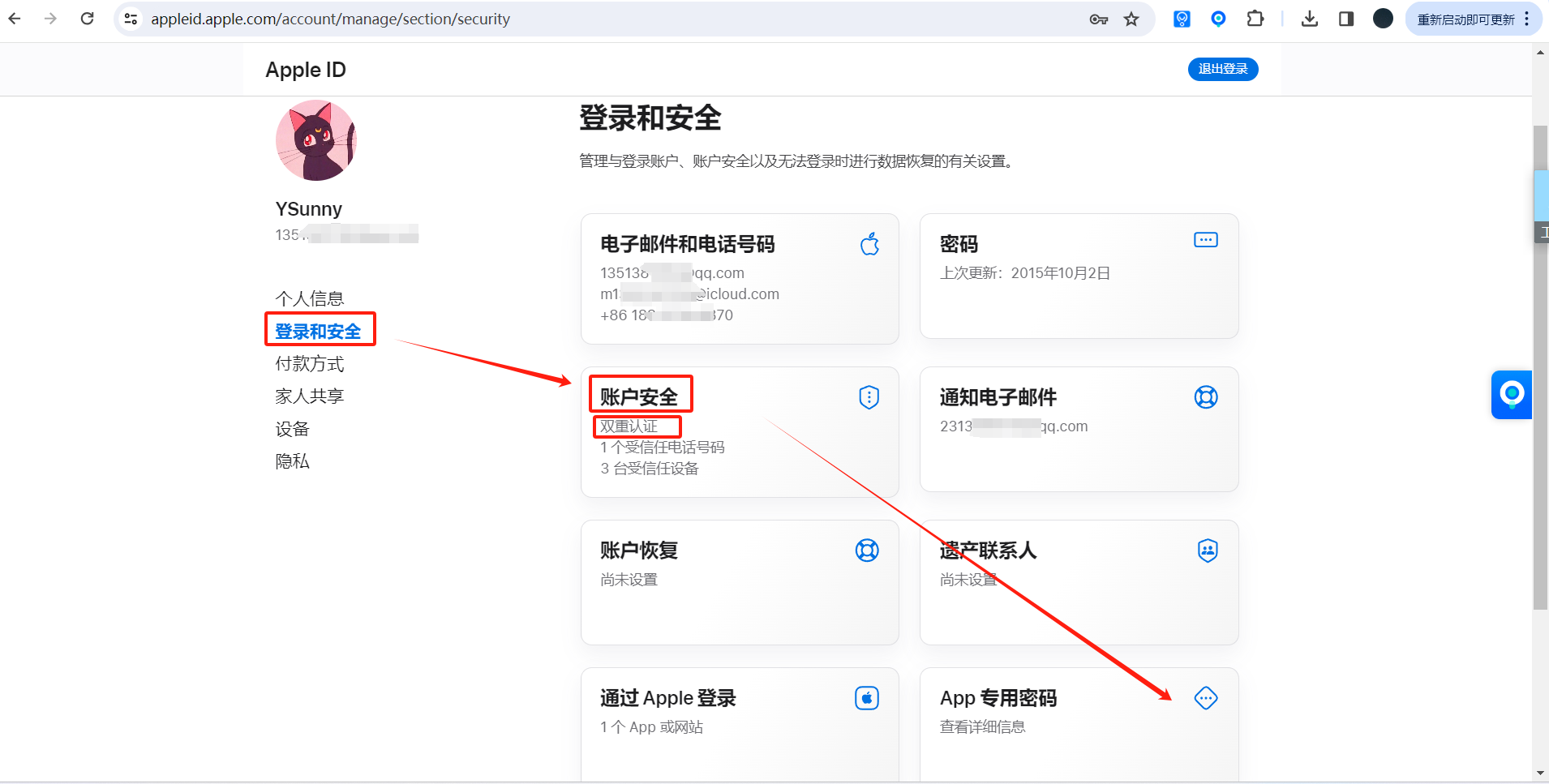The width and height of the screenshot is (1549, 784).
Task: Click the page vertical scrollbar thumb
Action: click(1540, 367)
